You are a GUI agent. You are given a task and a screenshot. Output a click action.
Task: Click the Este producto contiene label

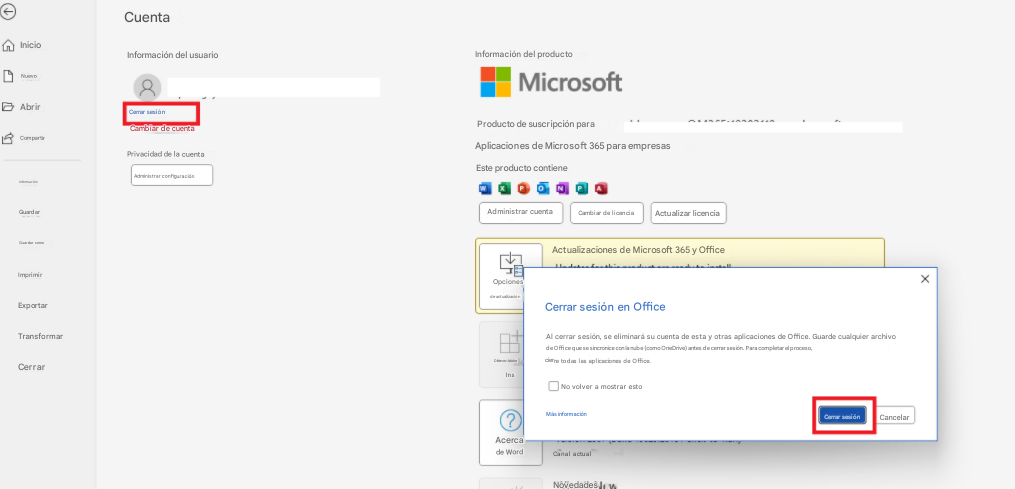(x=522, y=168)
